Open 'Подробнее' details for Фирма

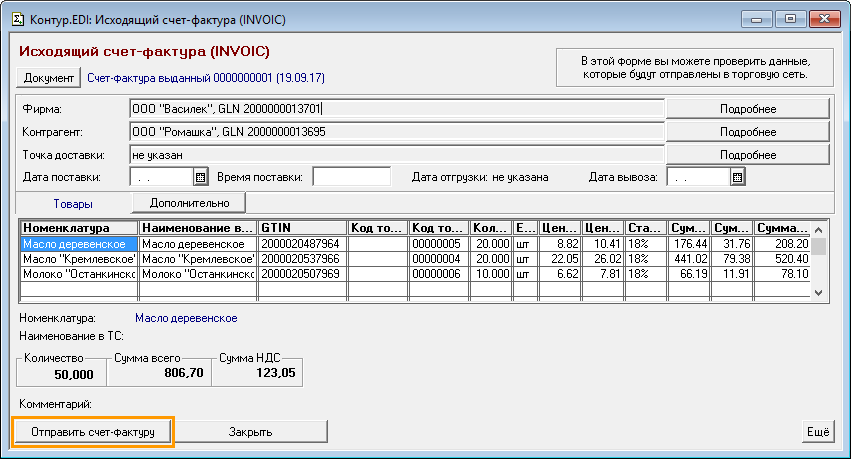point(748,109)
